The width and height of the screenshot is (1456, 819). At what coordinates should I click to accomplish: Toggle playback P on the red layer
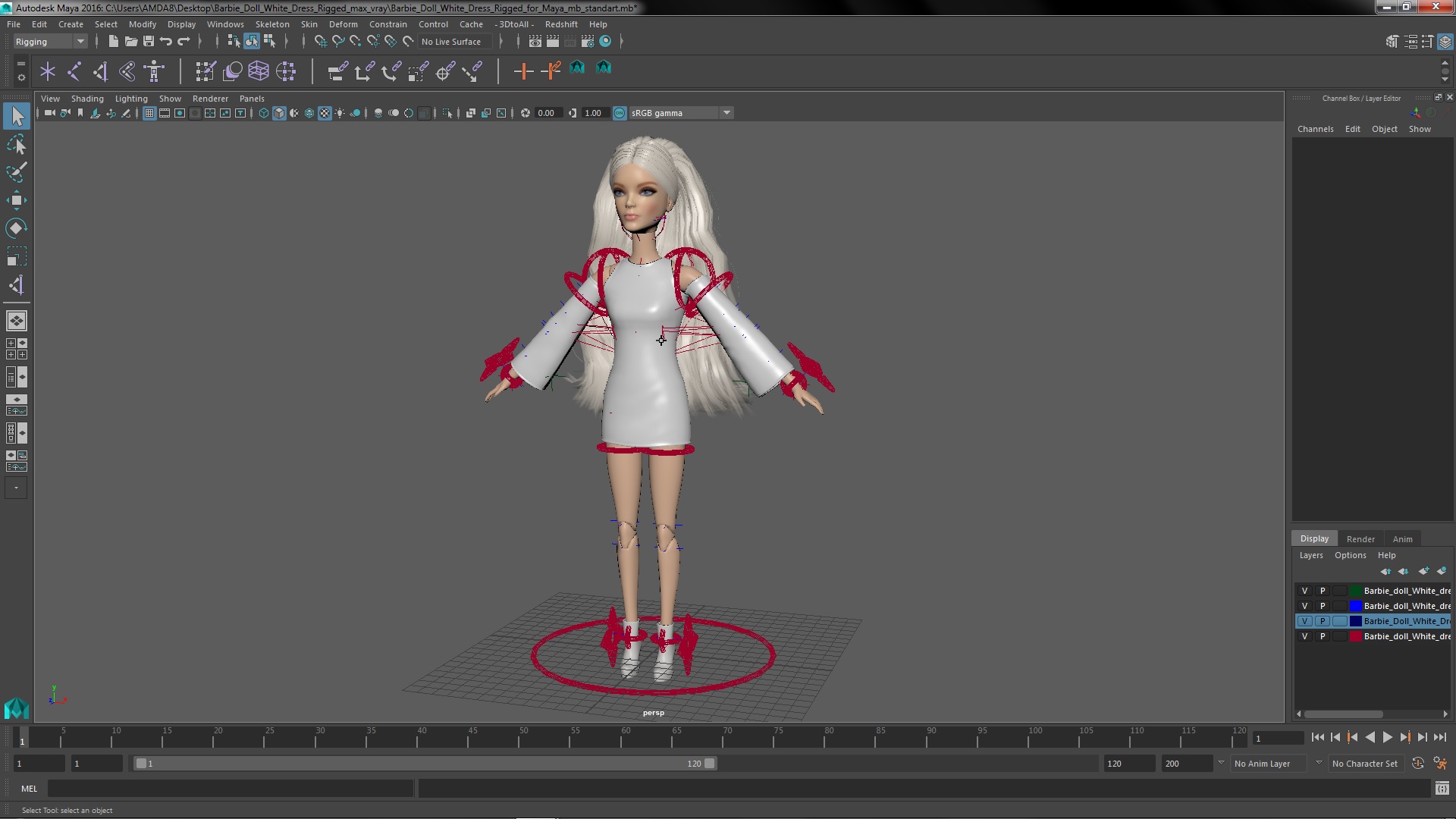1323,636
